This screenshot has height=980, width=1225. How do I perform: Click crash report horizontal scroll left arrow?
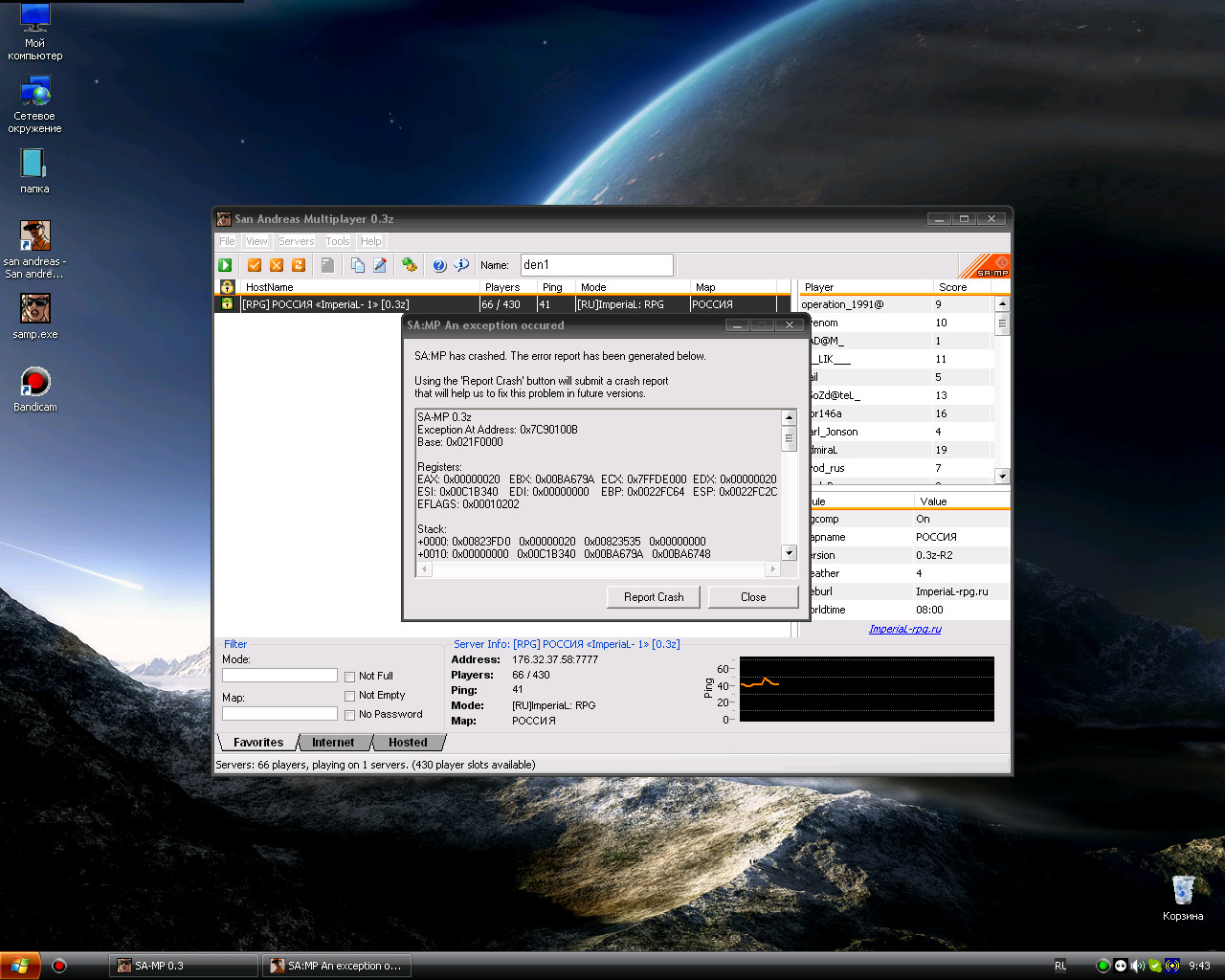tap(425, 568)
